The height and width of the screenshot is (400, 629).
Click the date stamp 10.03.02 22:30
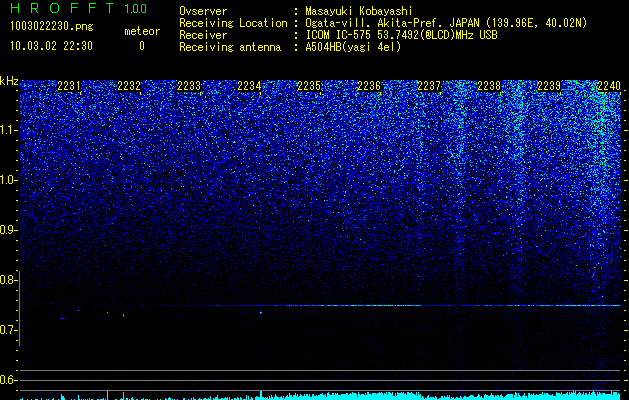pyautogui.click(x=51, y=46)
